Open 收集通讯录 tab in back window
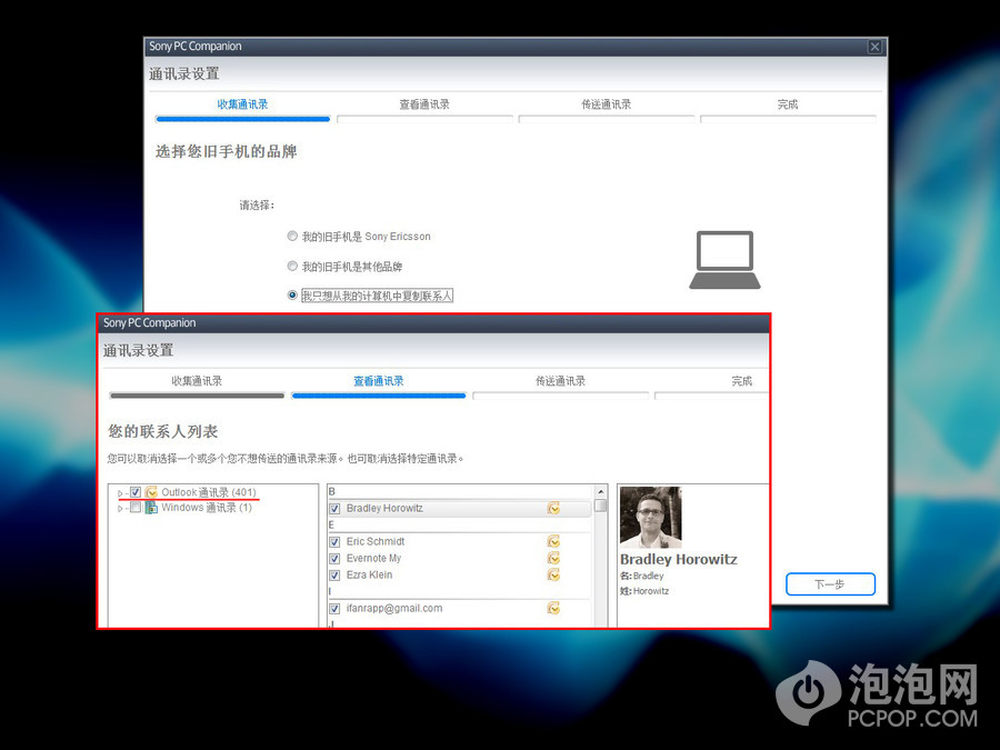This screenshot has height=750, width=1000. click(x=242, y=105)
